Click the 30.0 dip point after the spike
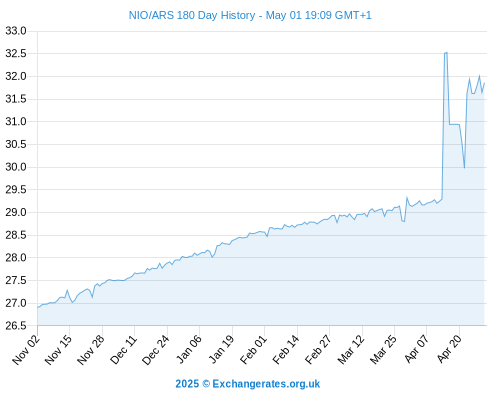The image size is (495, 400). tap(464, 168)
